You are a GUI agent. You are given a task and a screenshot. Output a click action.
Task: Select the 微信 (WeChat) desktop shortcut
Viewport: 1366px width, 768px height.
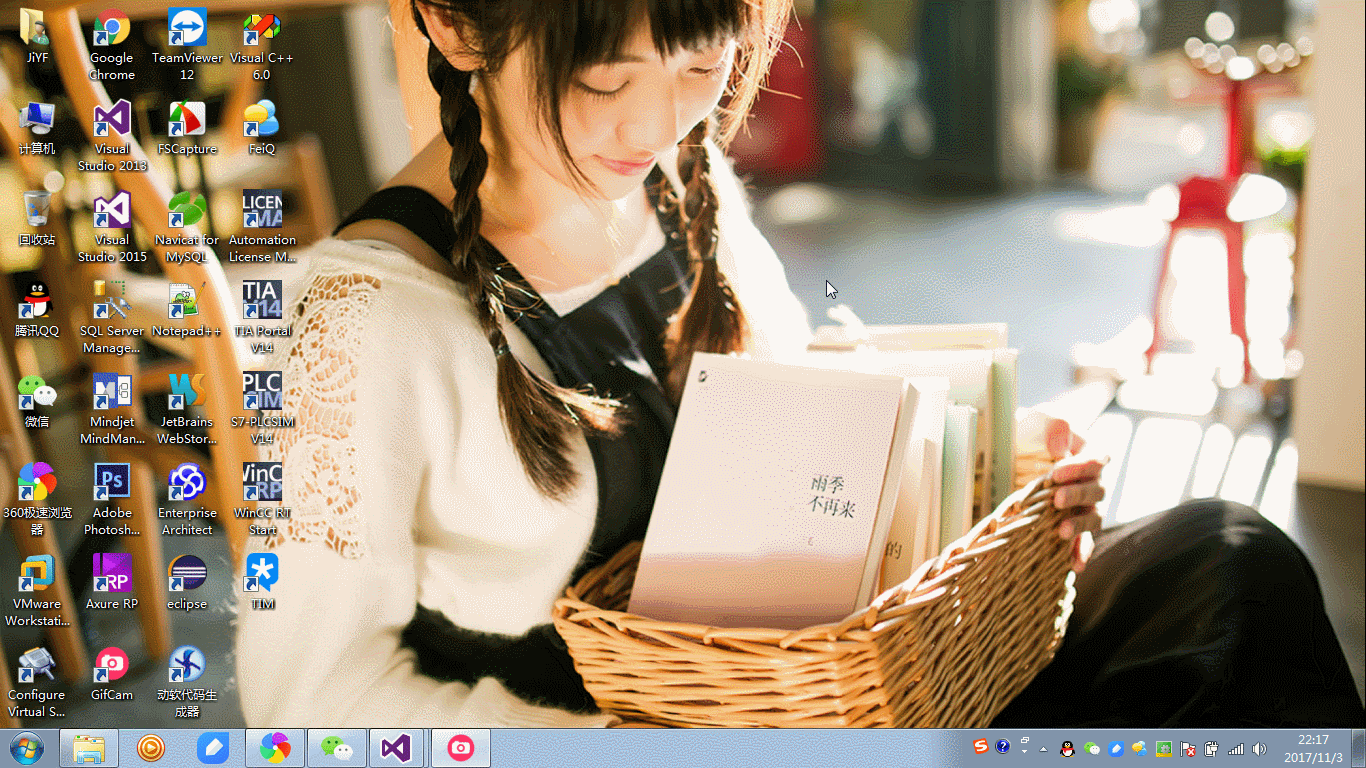[x=37, y=400]
